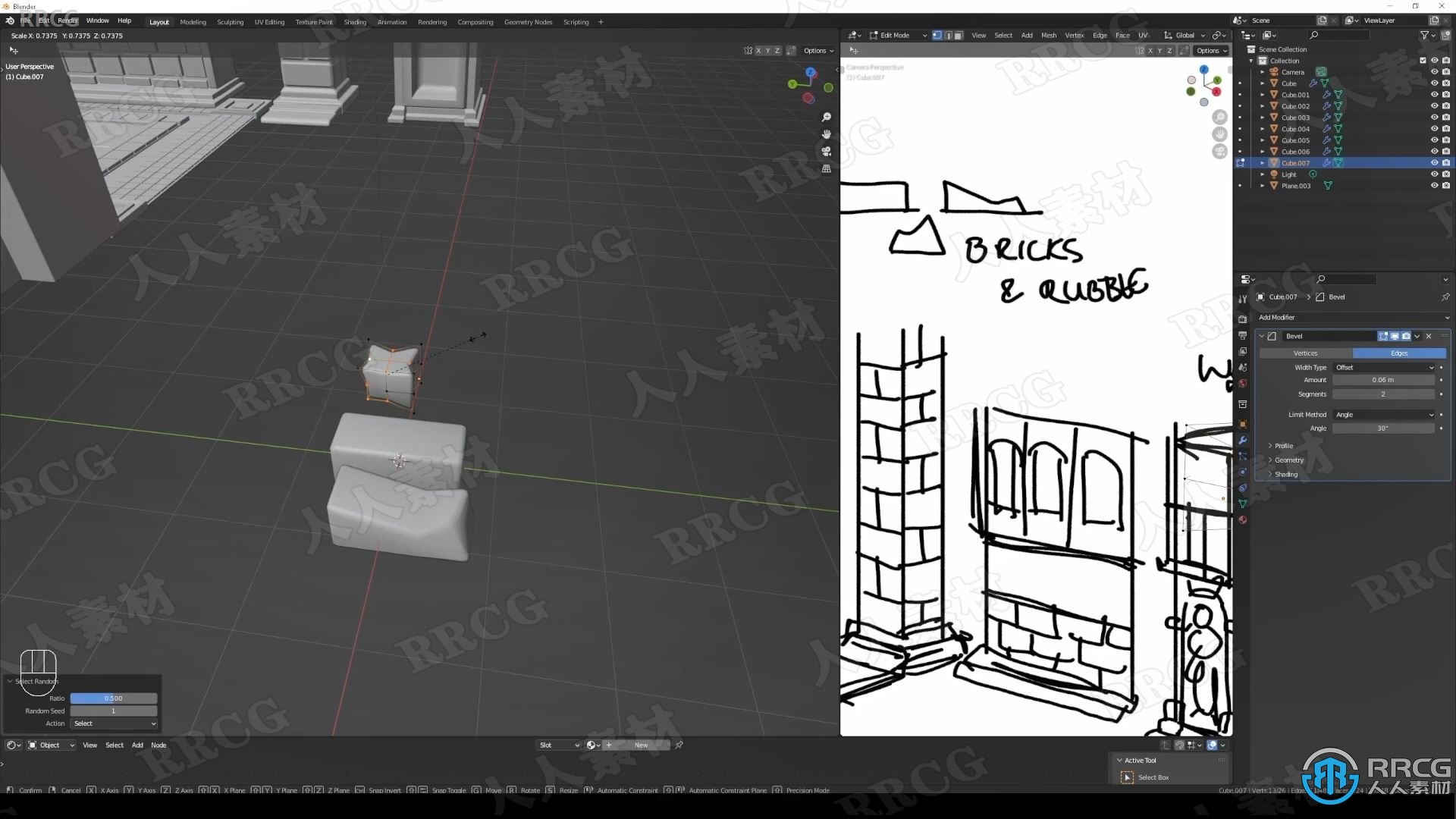
Task: Toggle Bevel modifier edit mode display
Action: click(1383, 336)
